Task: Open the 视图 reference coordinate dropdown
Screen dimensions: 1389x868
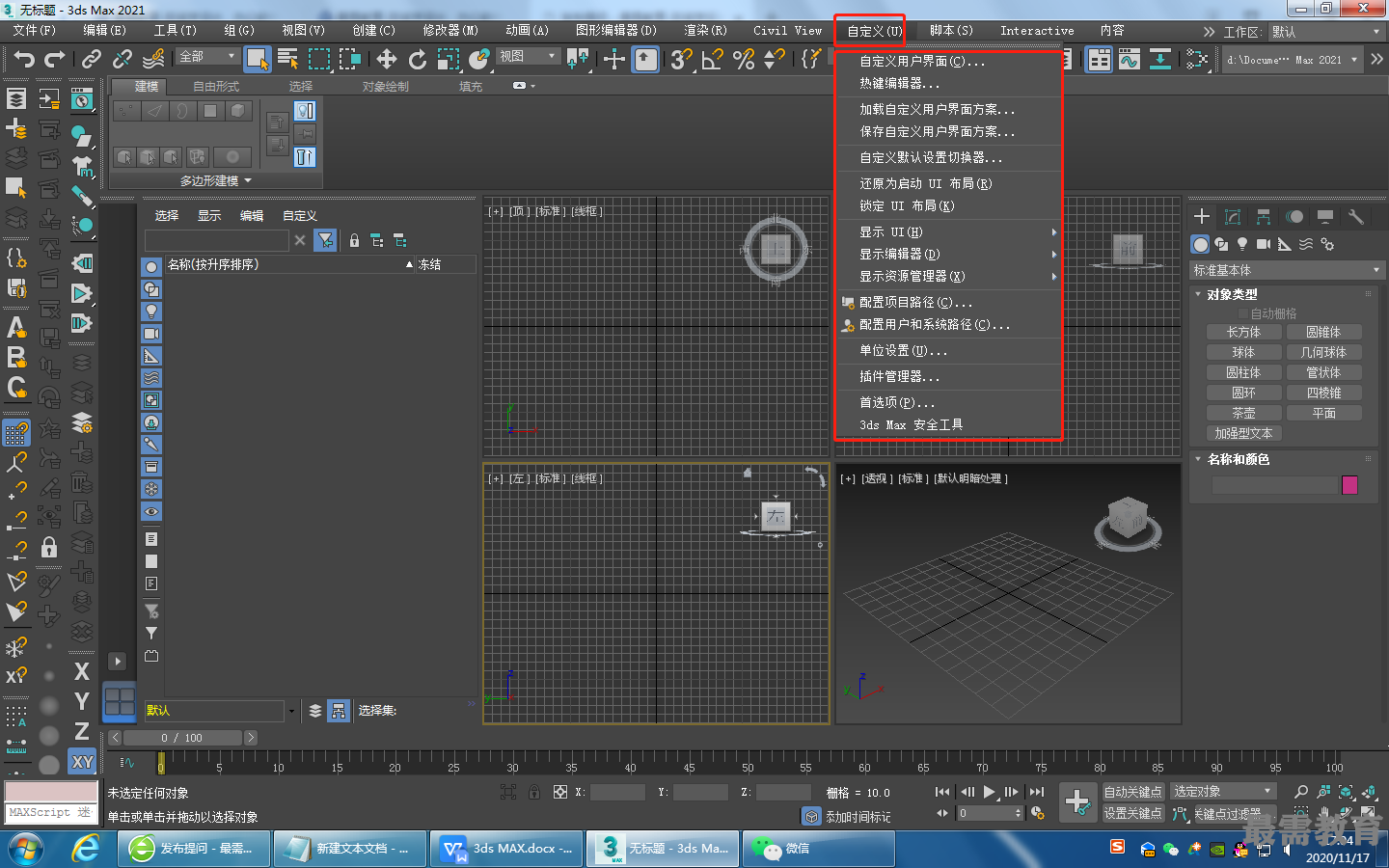Action: coord(528,57)
